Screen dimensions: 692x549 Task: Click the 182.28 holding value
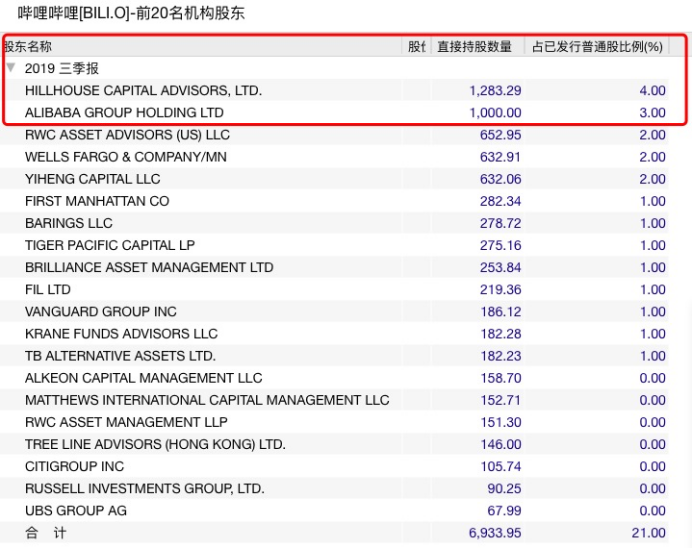pos(500,333)
